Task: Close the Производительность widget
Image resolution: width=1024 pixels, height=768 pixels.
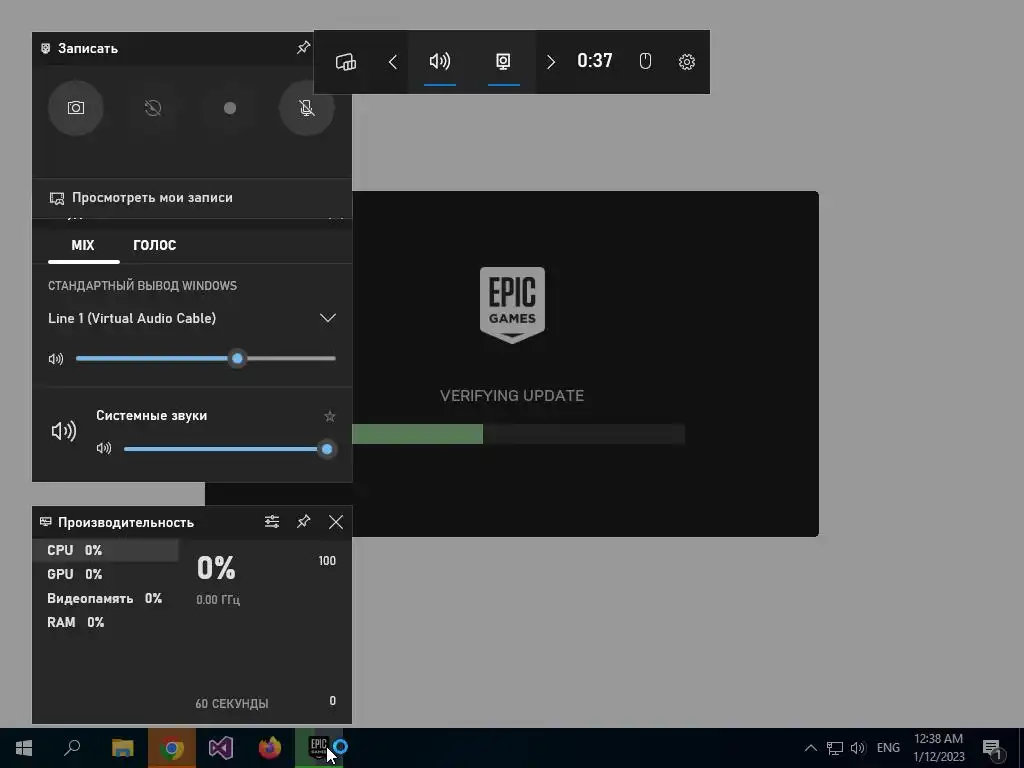Action: (336, 522)
